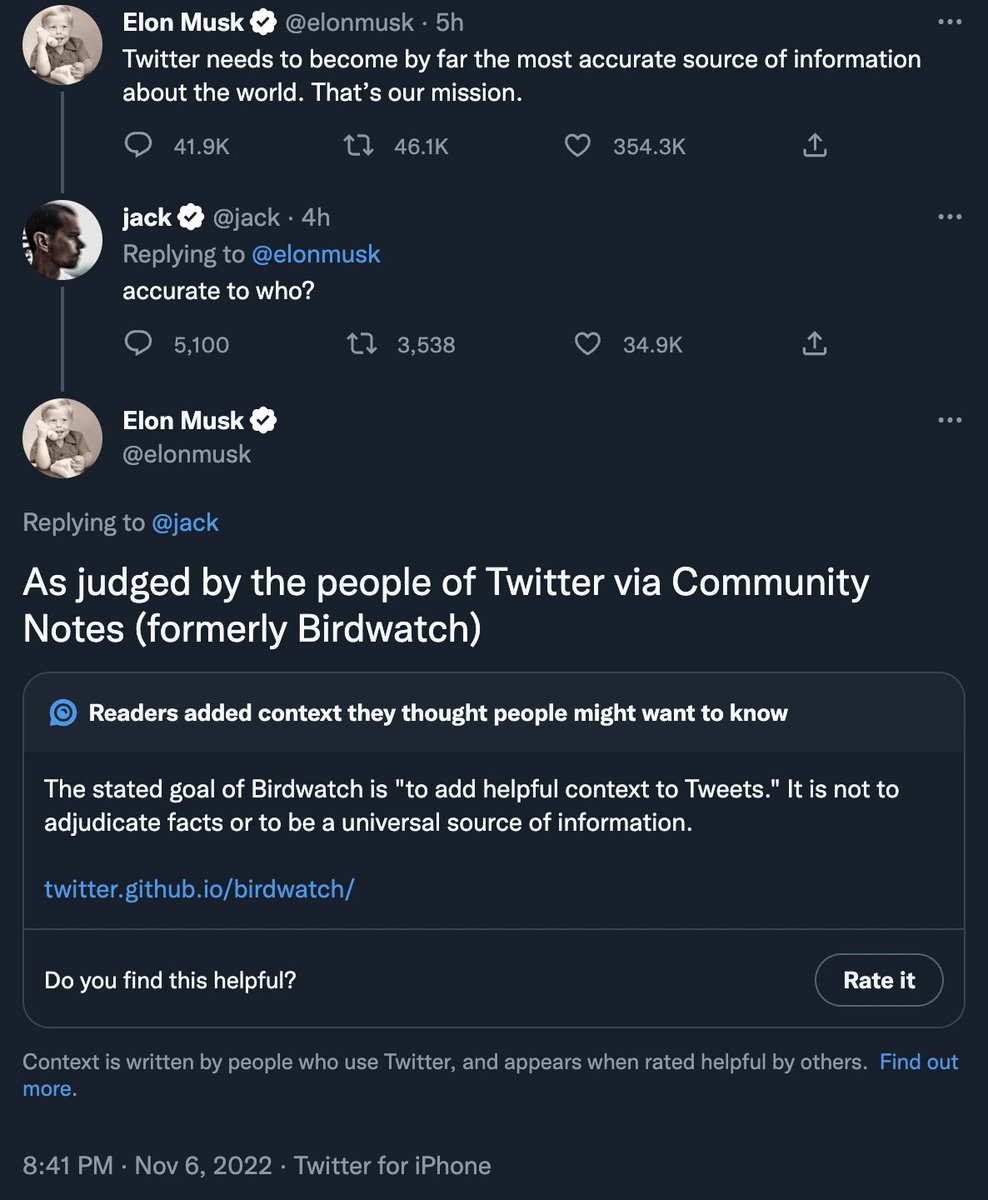Viewport: 988px width, 1200px height.
Task: Retweet jack's reply tweet
Action: [x=360, y=344]
